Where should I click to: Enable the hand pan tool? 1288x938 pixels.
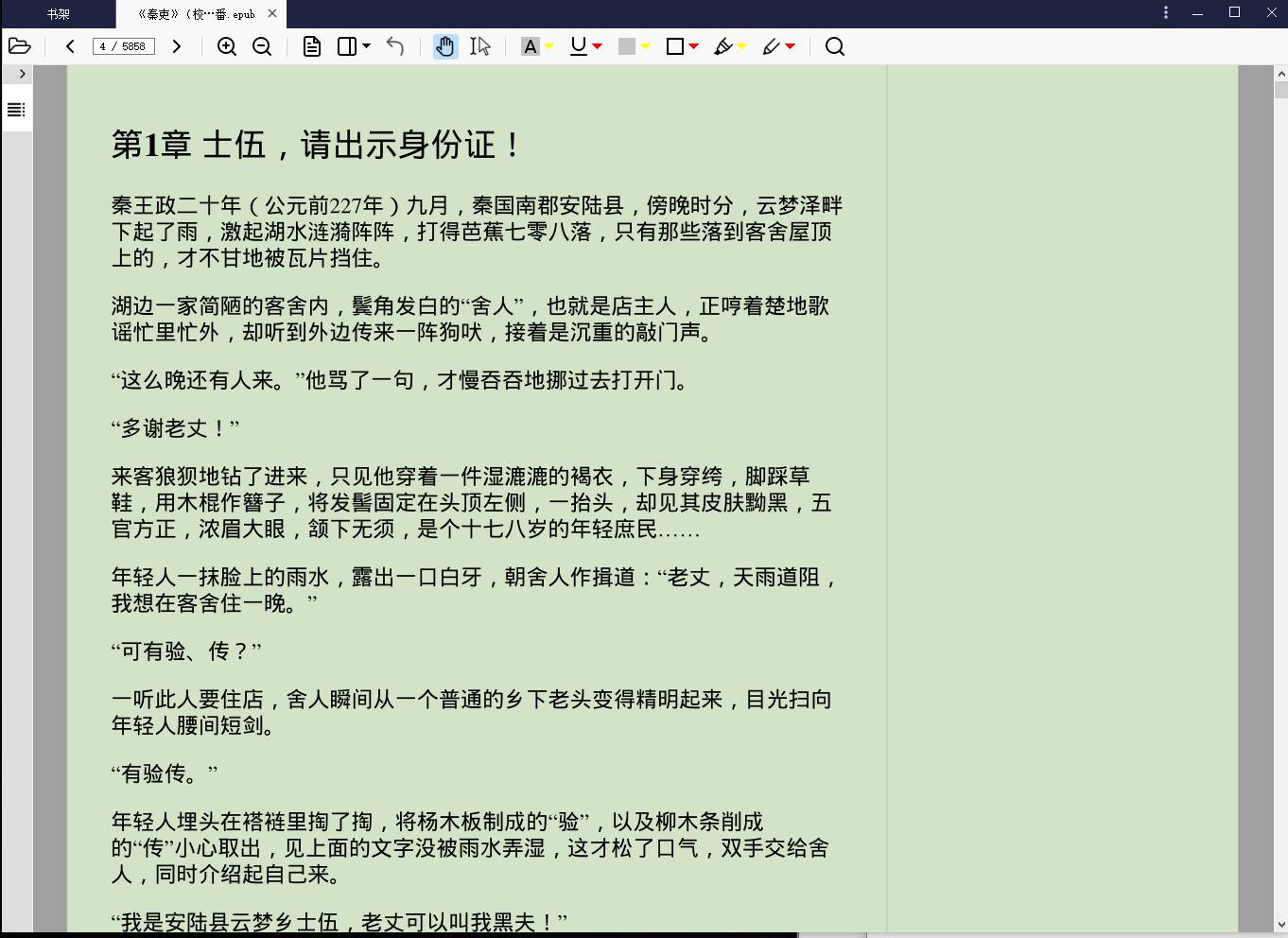[x=444, y=46]
